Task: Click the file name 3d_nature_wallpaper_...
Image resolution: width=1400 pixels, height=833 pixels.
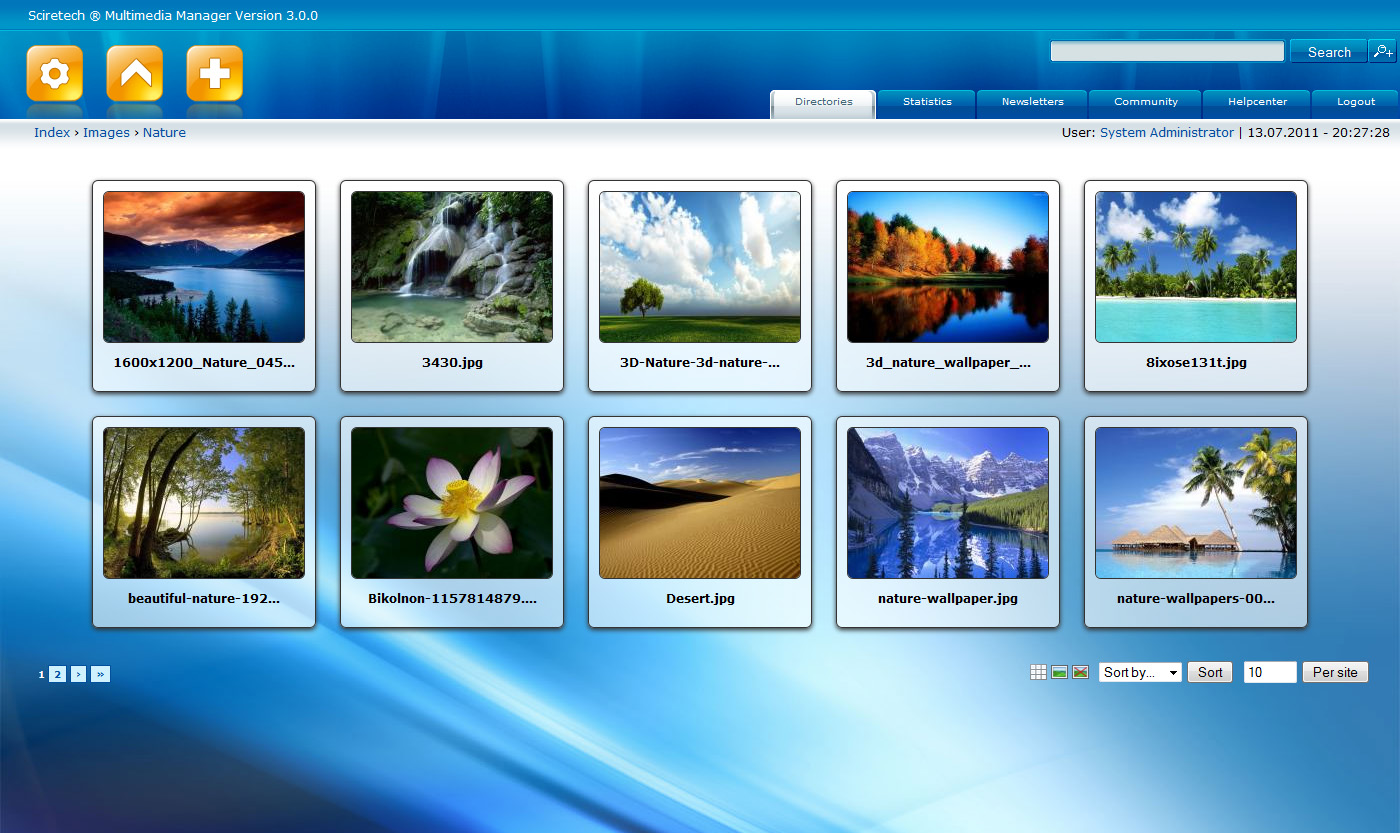Action: point(948,363)
